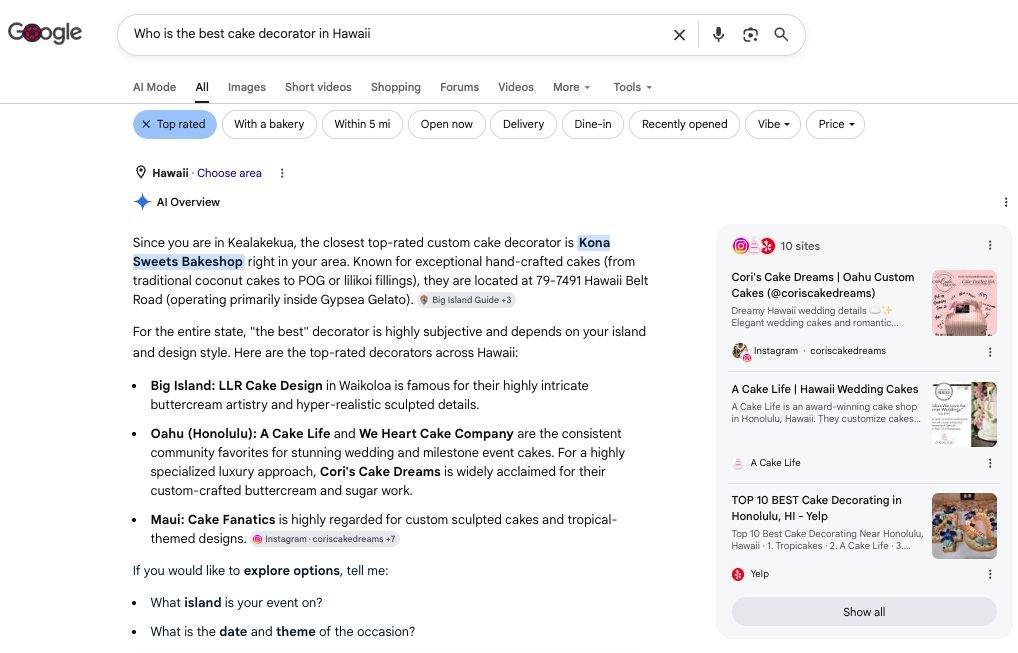
Task: Open the AI Overview three-dot menu
Action: coord(1006,203)
